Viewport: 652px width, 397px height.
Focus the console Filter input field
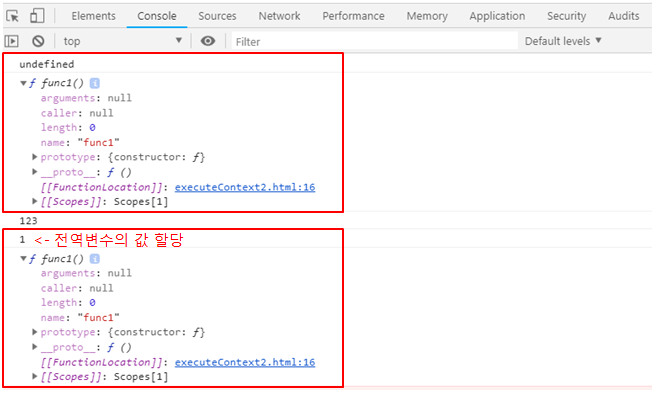[x=375, y=42]
